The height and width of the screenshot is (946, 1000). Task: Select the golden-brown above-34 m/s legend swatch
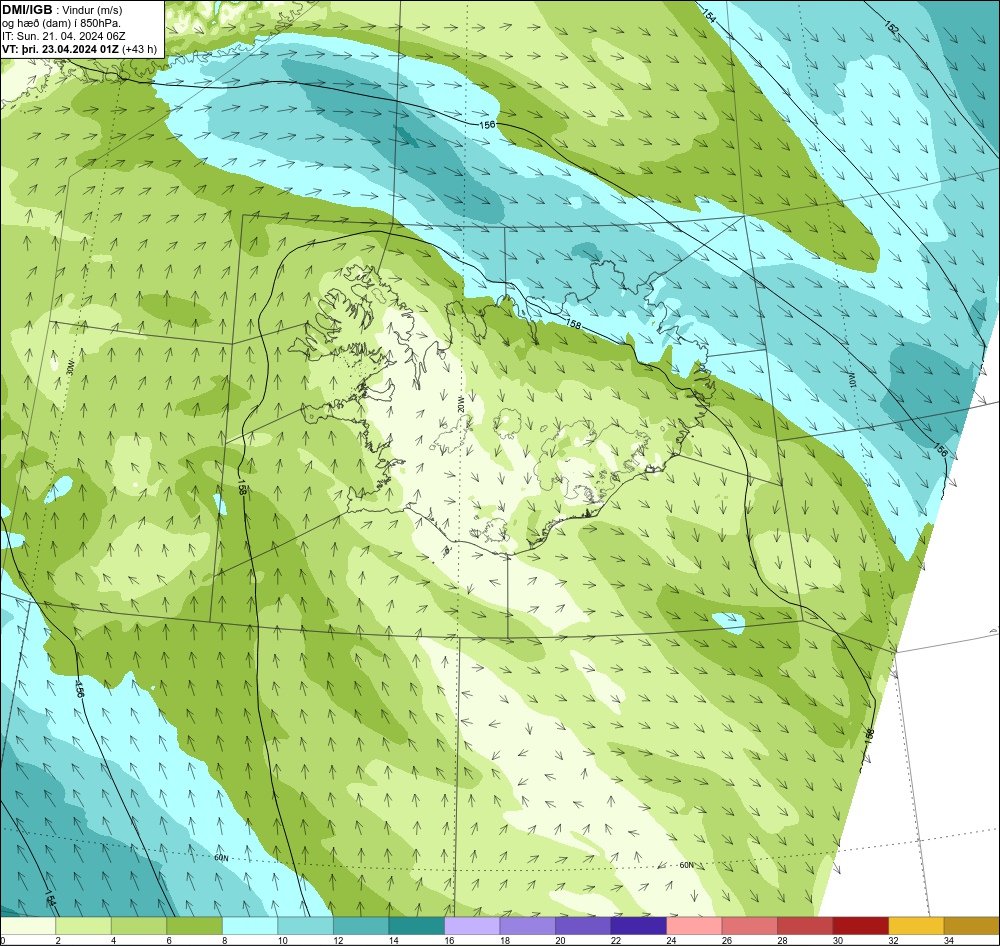point(971,926)
